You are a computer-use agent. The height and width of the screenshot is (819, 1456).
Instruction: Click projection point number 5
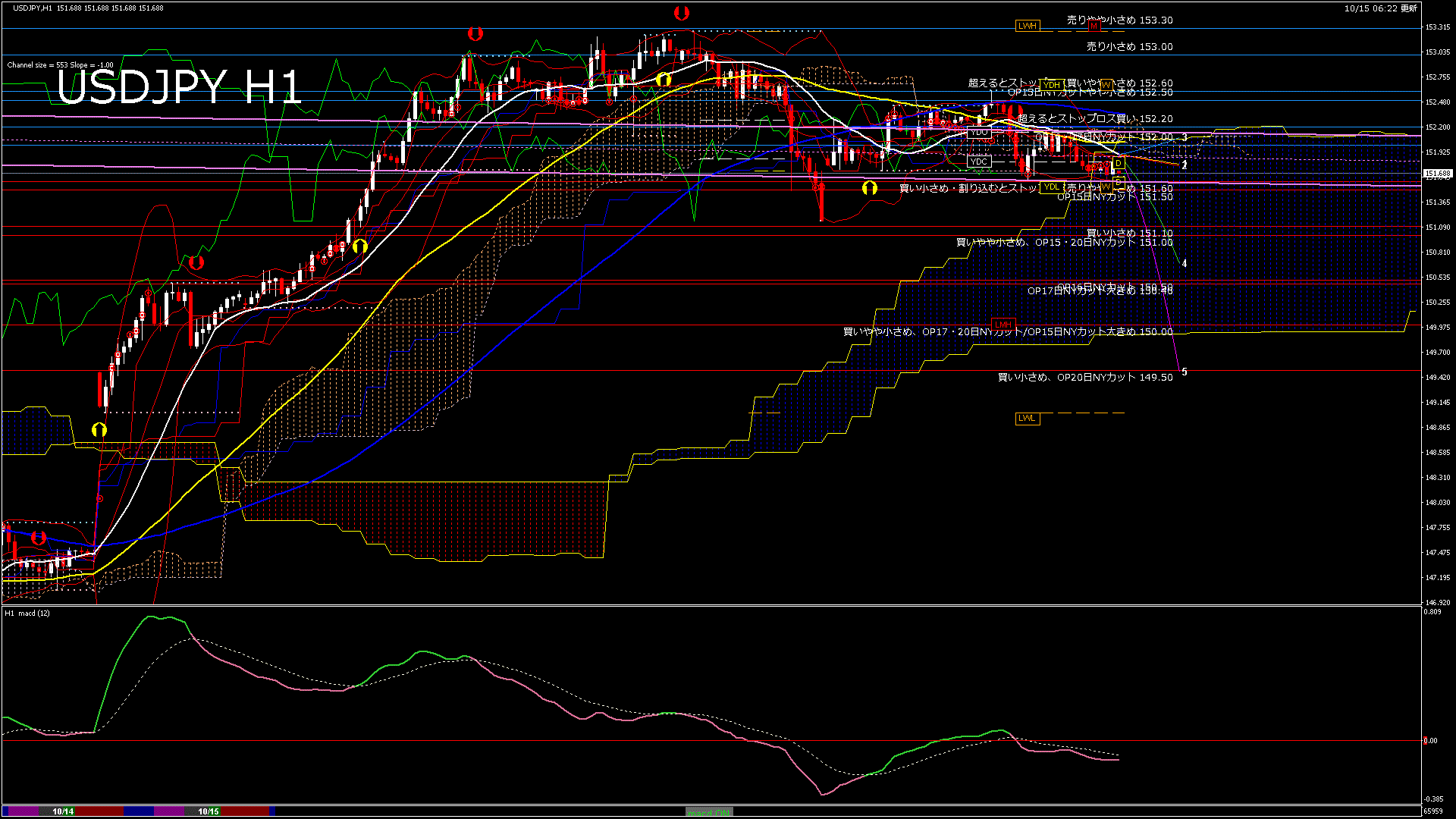[x=1185, y=372]
